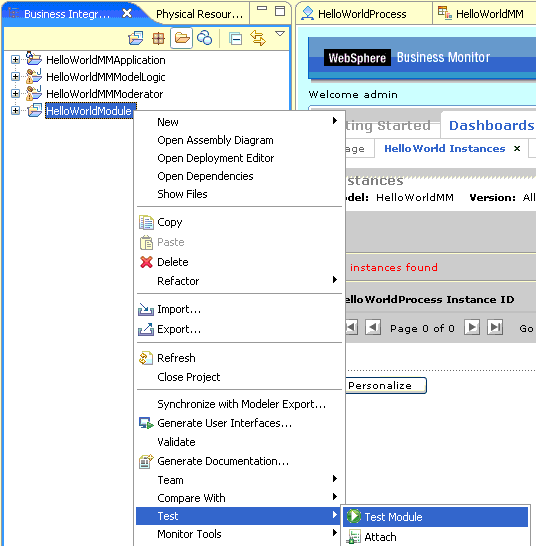
Task: Select the HelloWorldMMModelLogic project icon
Action: pyautogui.click(x=34, y=76)
